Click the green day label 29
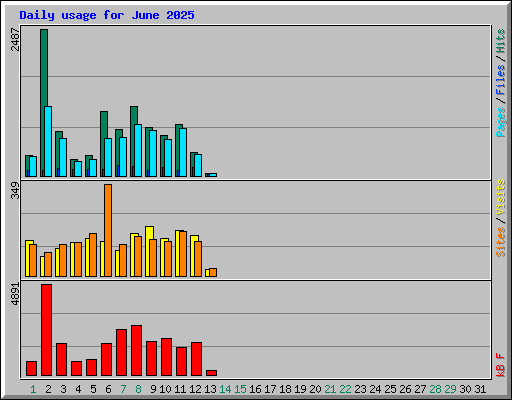The image size is (512, 400). 450,389
